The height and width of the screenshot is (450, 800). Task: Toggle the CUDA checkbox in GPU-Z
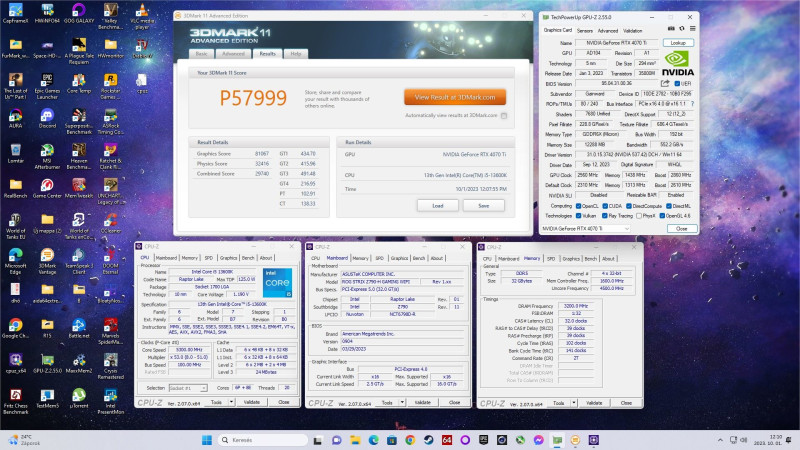tap(605, 206)
